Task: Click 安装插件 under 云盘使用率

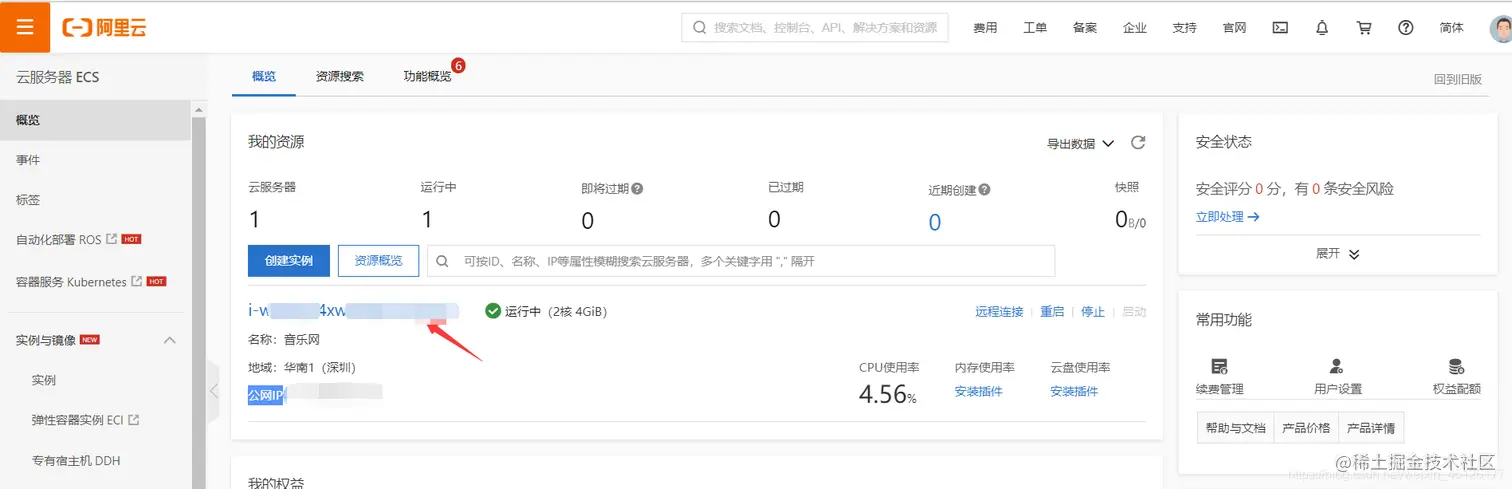Action: tap(1074, 392)
